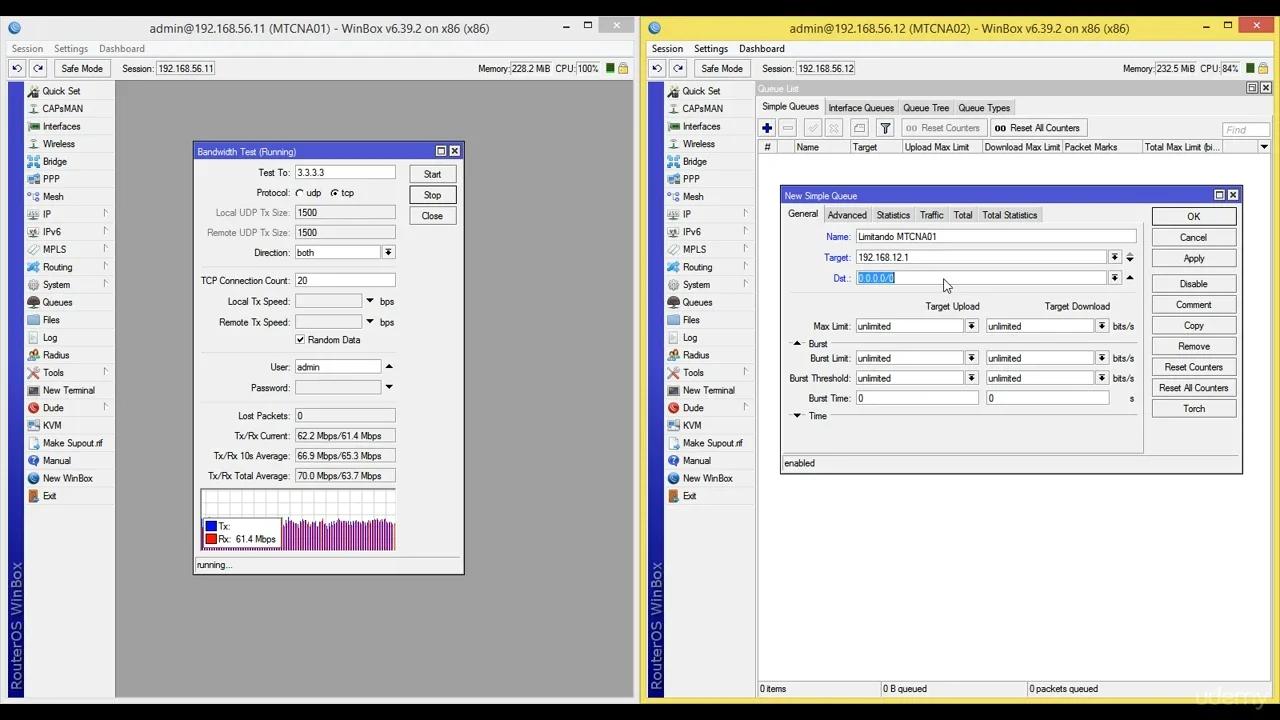Click the redo icon in right WinBox toolbar
1280x720 pixels.
[677, 69]
